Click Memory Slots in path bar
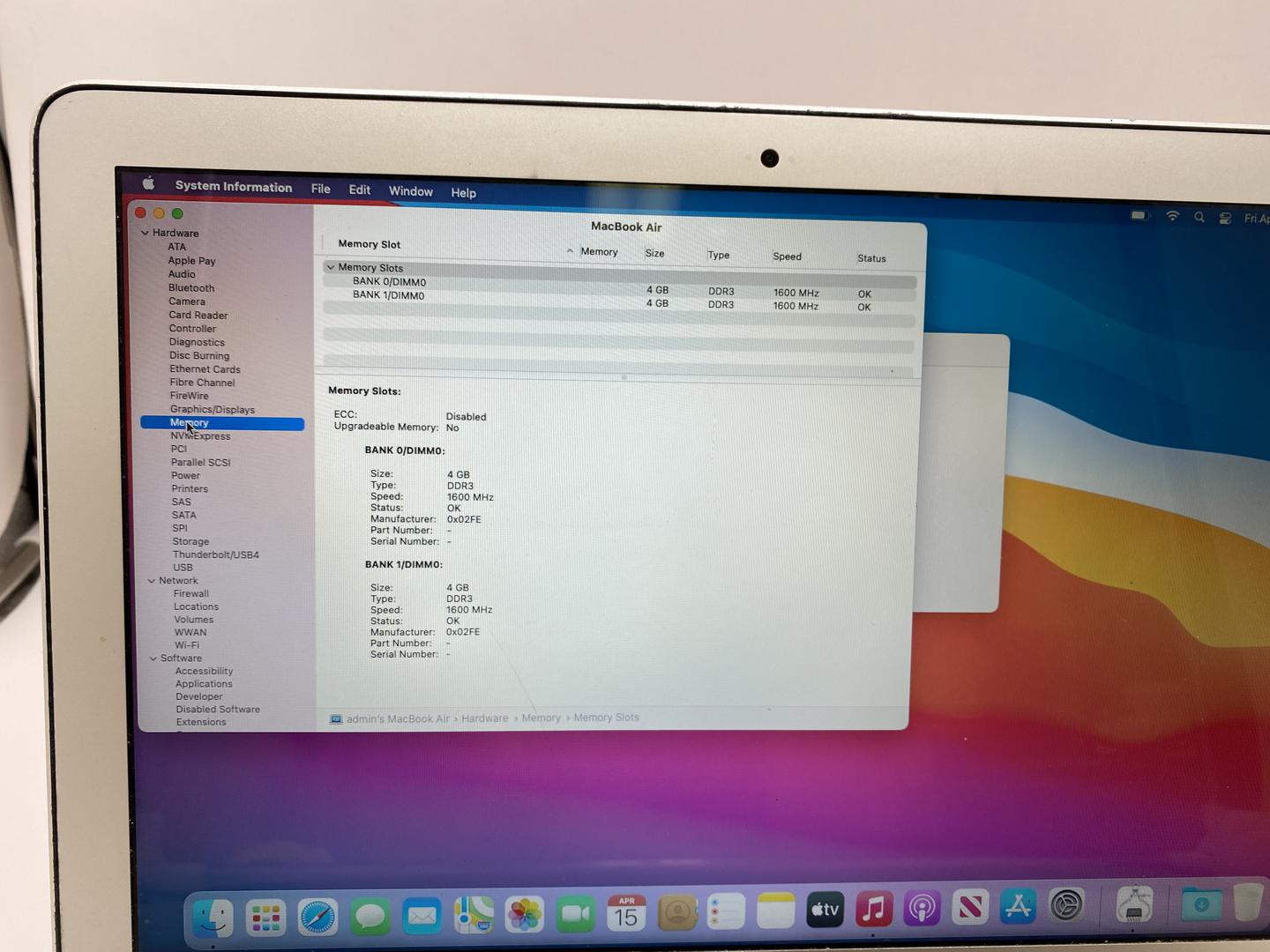Viewport: 1270px width, 952px height. click(x=607, y=718)
